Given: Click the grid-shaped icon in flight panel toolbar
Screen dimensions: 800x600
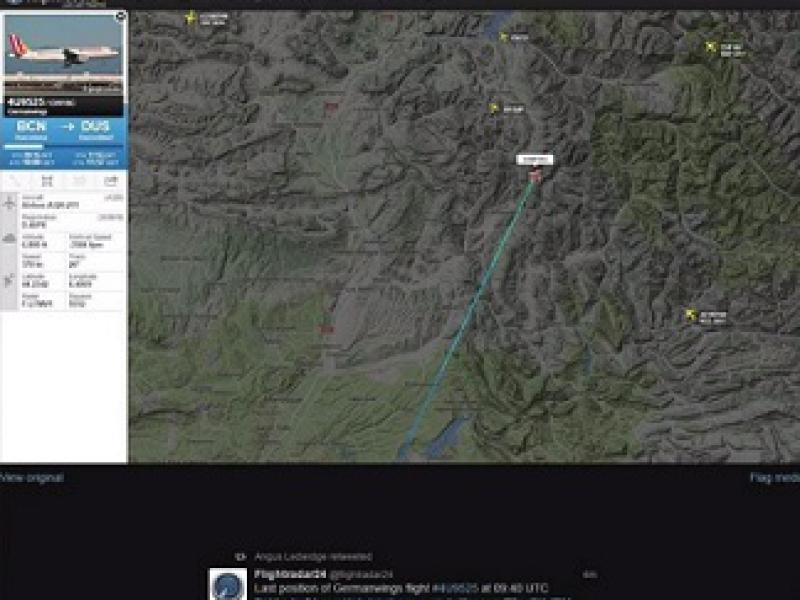Looking at the screenshot, I should pyautogui.click(x=47, y=180).
